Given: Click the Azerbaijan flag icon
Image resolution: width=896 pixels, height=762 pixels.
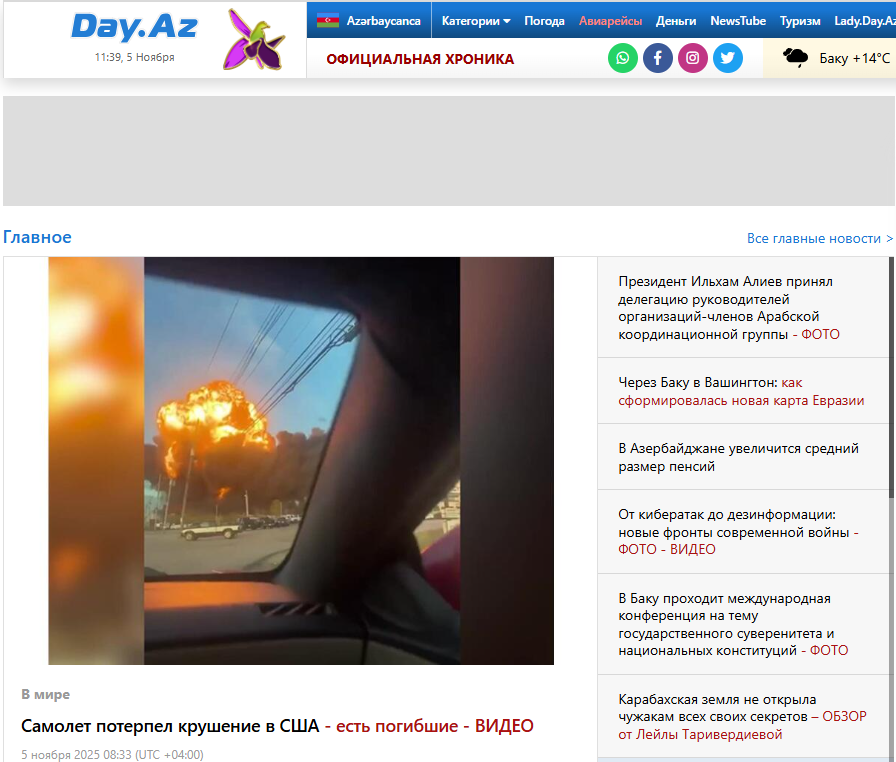Looking at the screenshot, I should pyautogui.click(x=330, y=17).
